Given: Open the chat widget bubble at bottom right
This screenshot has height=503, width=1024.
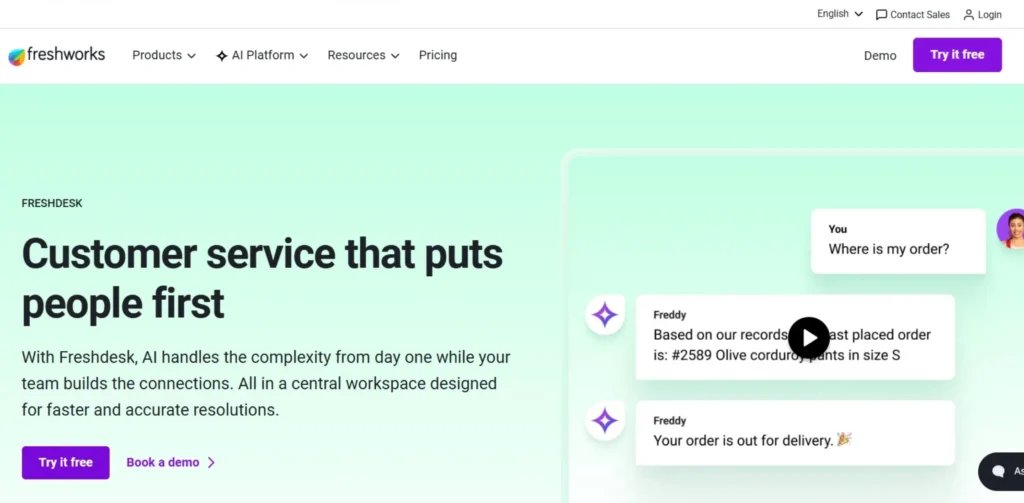Looking at the screenshot, I should click(1001, 471).
